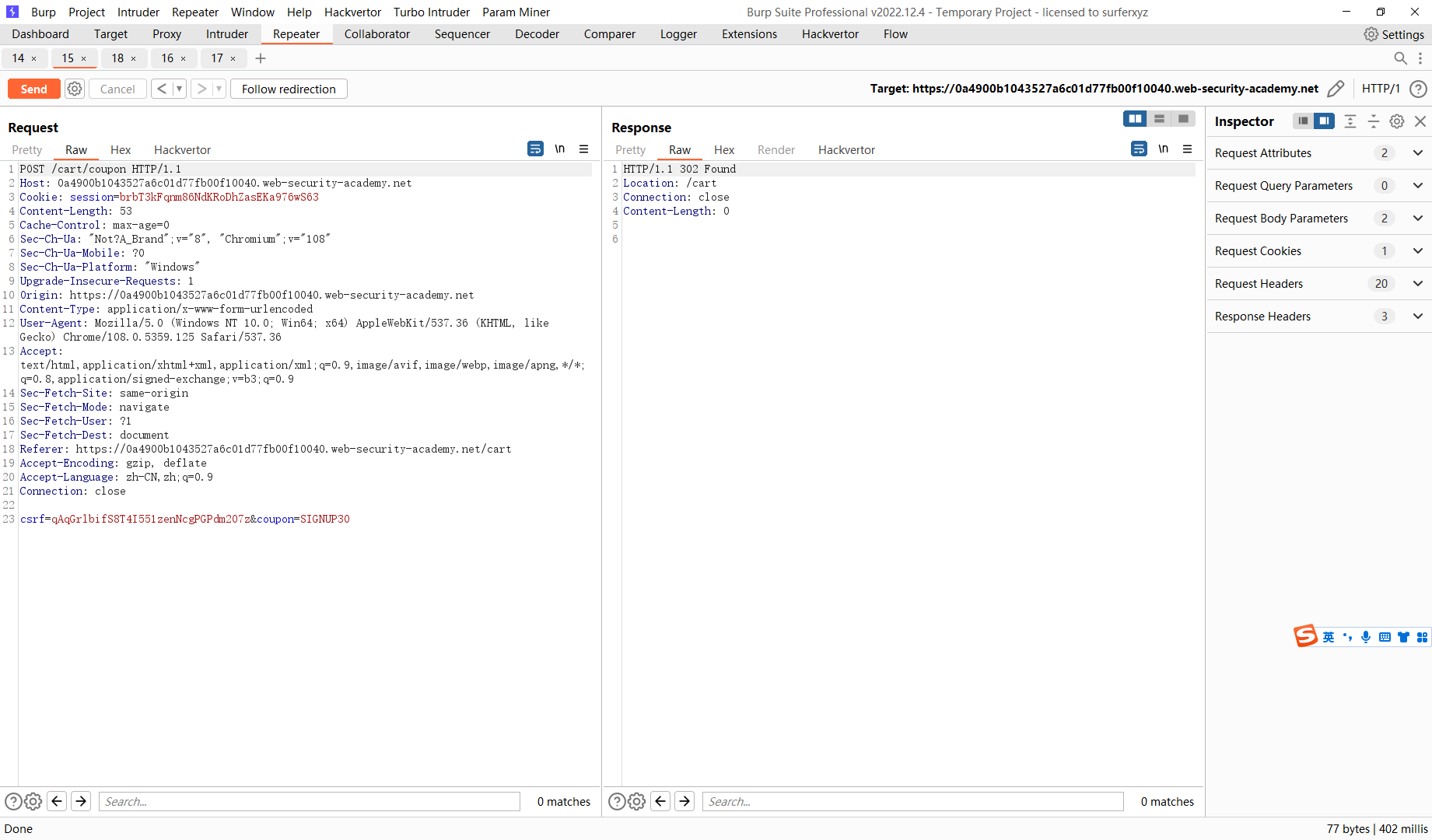Open the Intruder tab
Screen dimensions: 1432x840
(227, 34)
